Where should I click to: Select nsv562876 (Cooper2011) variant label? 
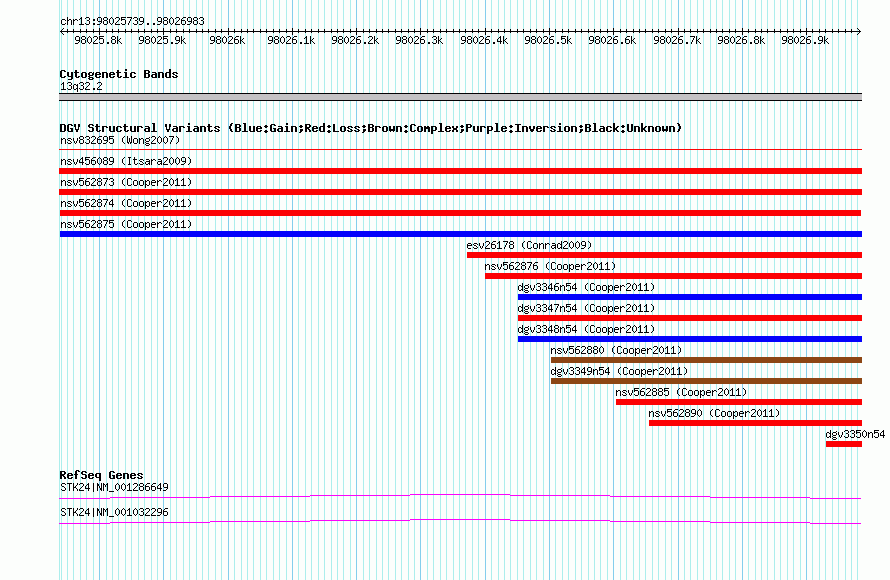click(550, 266)
